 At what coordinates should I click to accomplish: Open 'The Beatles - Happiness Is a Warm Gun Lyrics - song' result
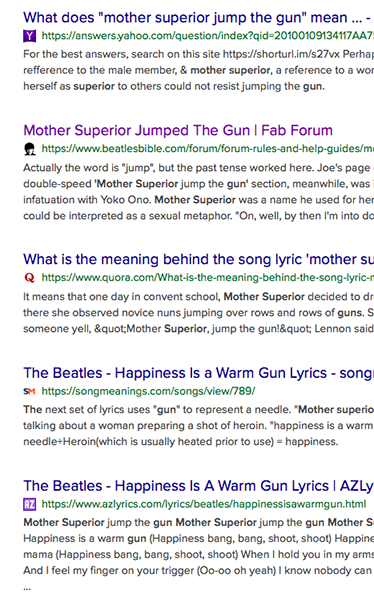point(199,373)
